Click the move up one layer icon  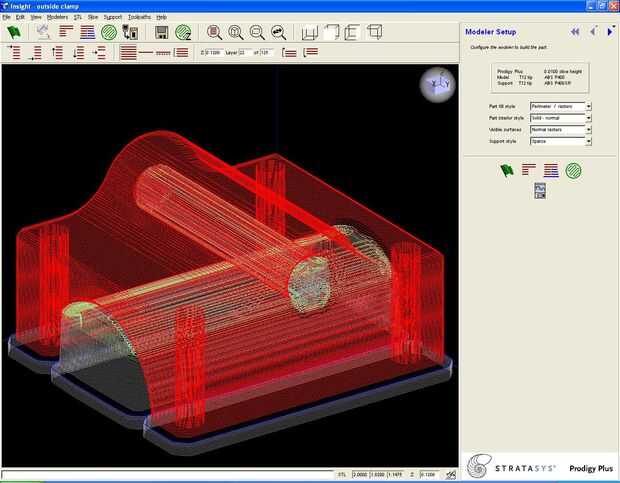pyautogui.click(x=57, y=53)
